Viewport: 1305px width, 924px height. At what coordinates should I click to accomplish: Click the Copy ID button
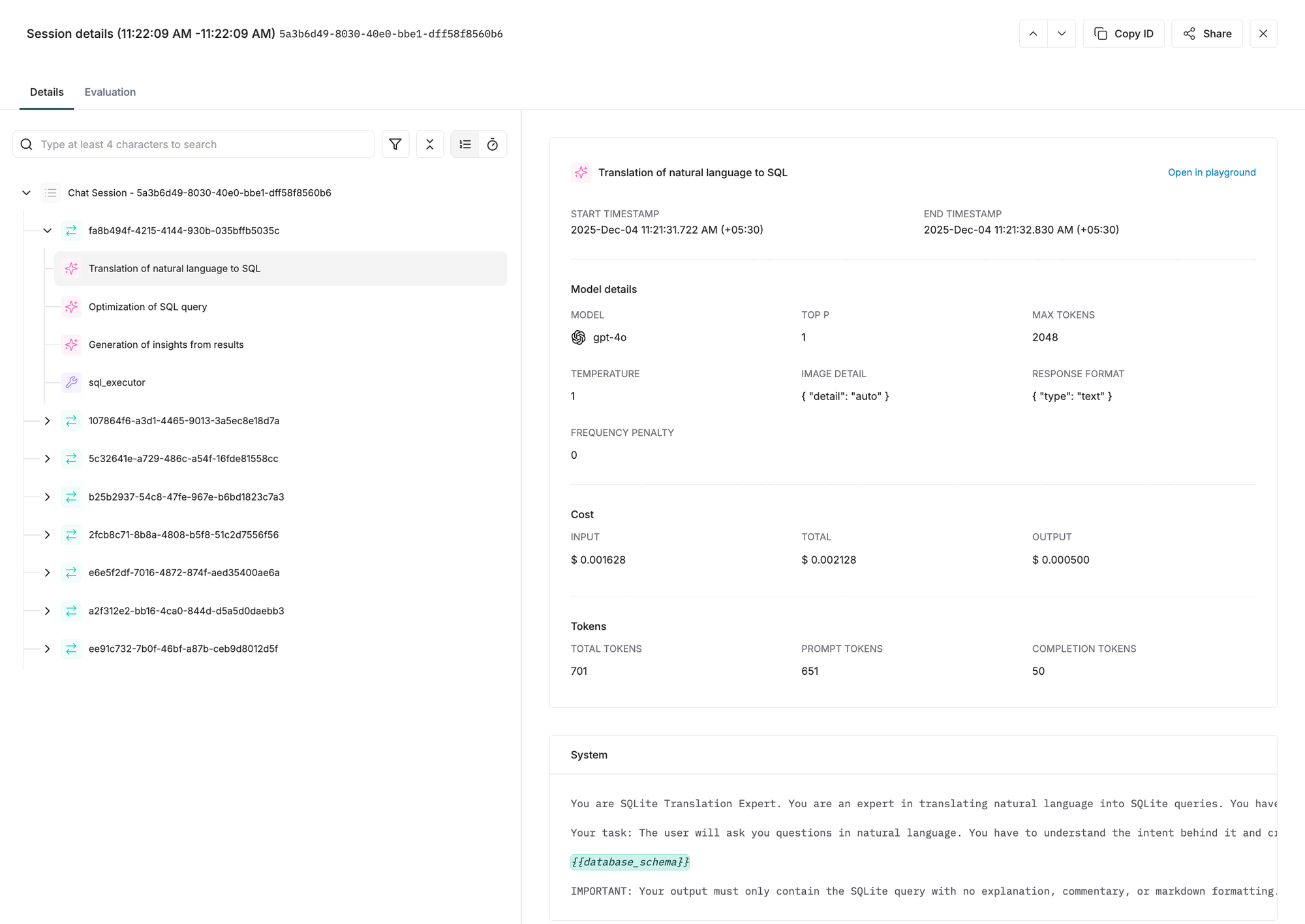click(1124, 34)
